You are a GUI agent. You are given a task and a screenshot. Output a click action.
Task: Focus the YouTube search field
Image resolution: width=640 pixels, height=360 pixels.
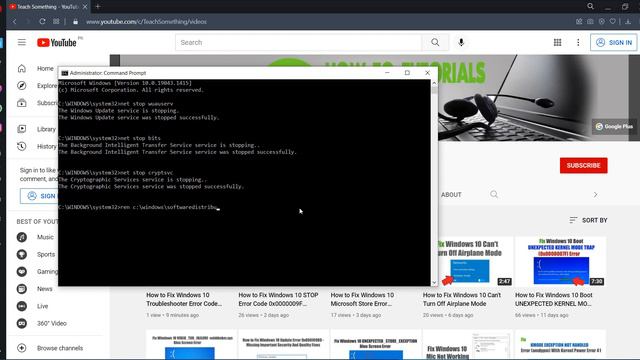coord(299,42)
